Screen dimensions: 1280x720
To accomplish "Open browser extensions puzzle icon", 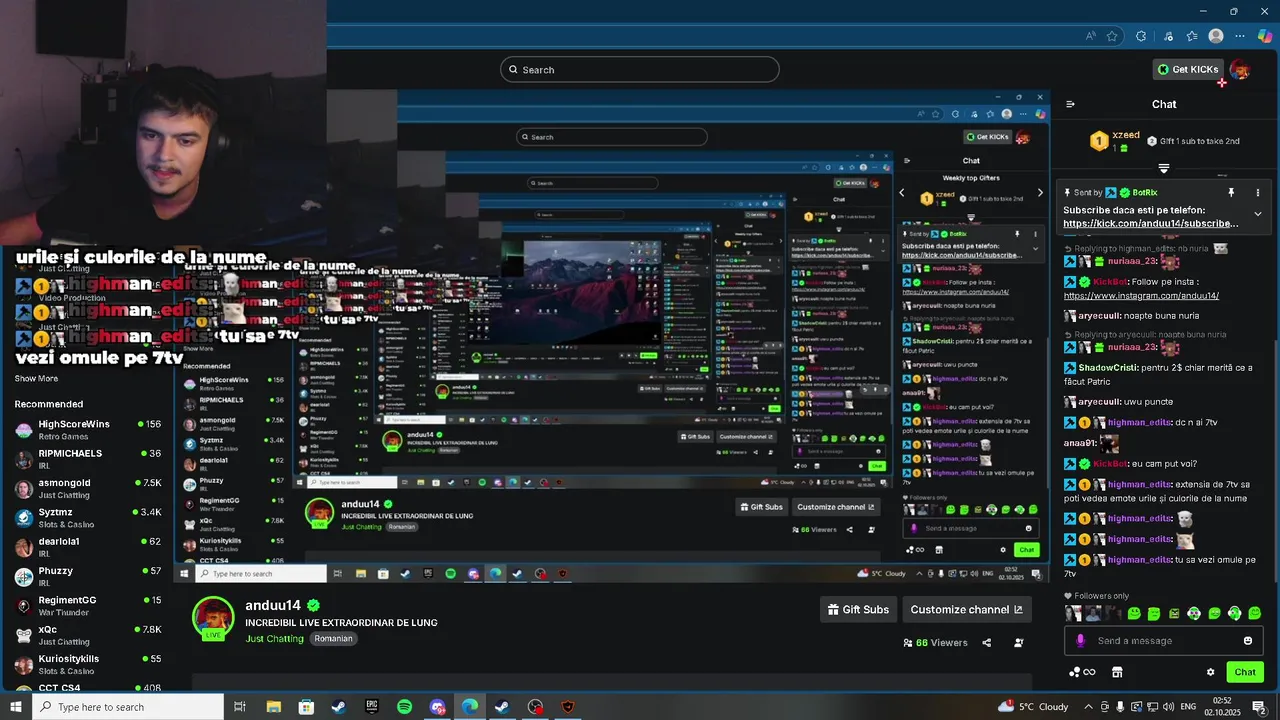I will point(1141,36).
